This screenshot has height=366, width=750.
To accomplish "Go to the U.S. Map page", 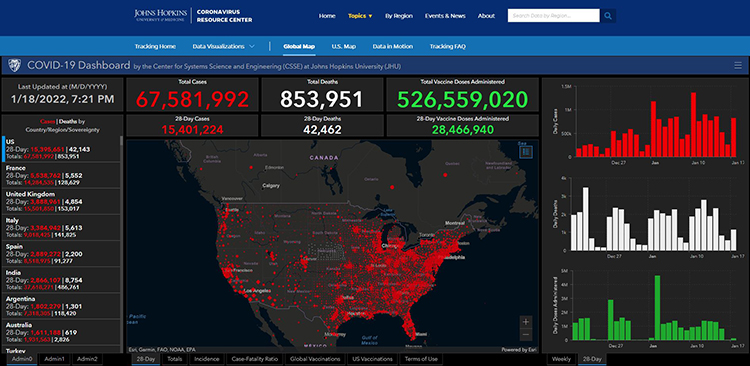I will coord(344,46).
